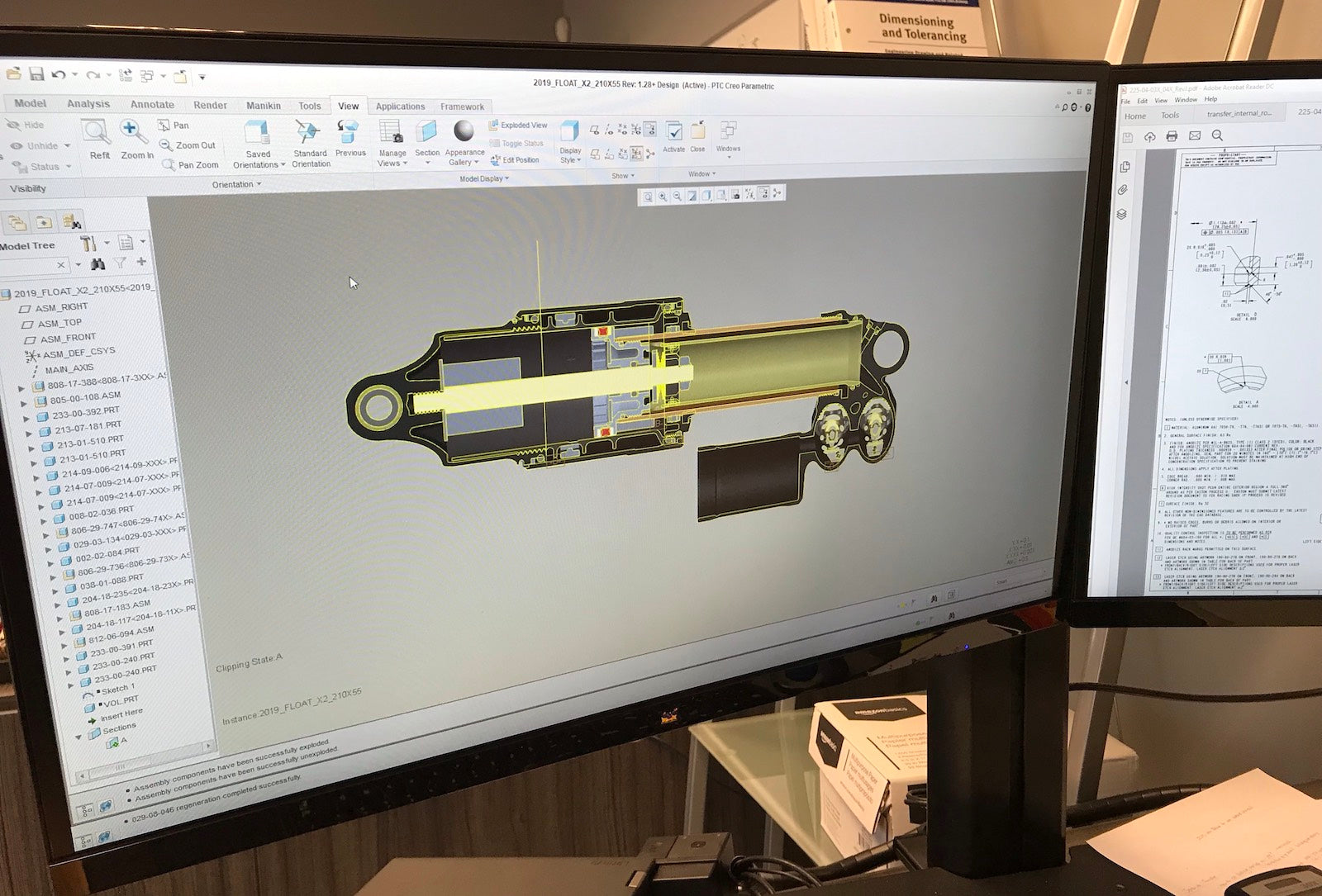Open the Status dropdown in Visibility group
Viewport: 1322px width, 896px height.
pos(43,167)
